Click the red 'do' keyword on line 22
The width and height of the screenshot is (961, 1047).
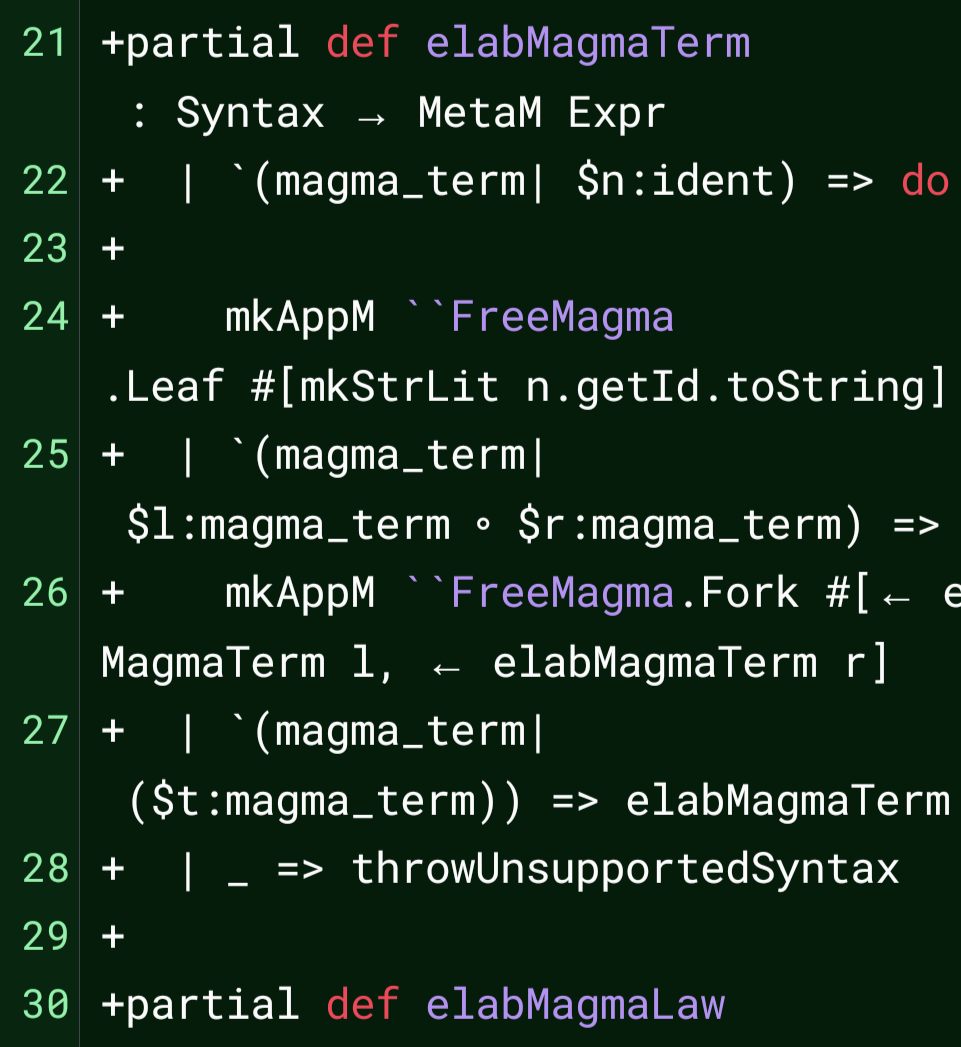click(x=925, y=181)
